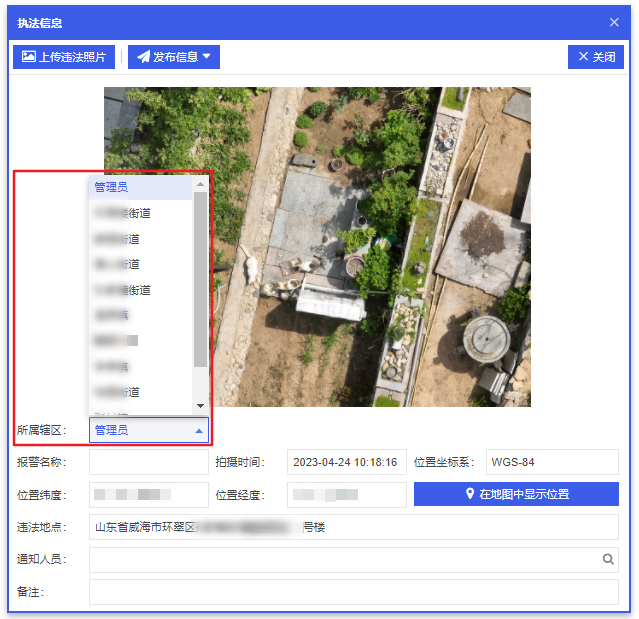The height and width of the screenshot is (619, 639).
Task: Click the 拍摄时间 date time field
Action: click(x=346, y=462)
